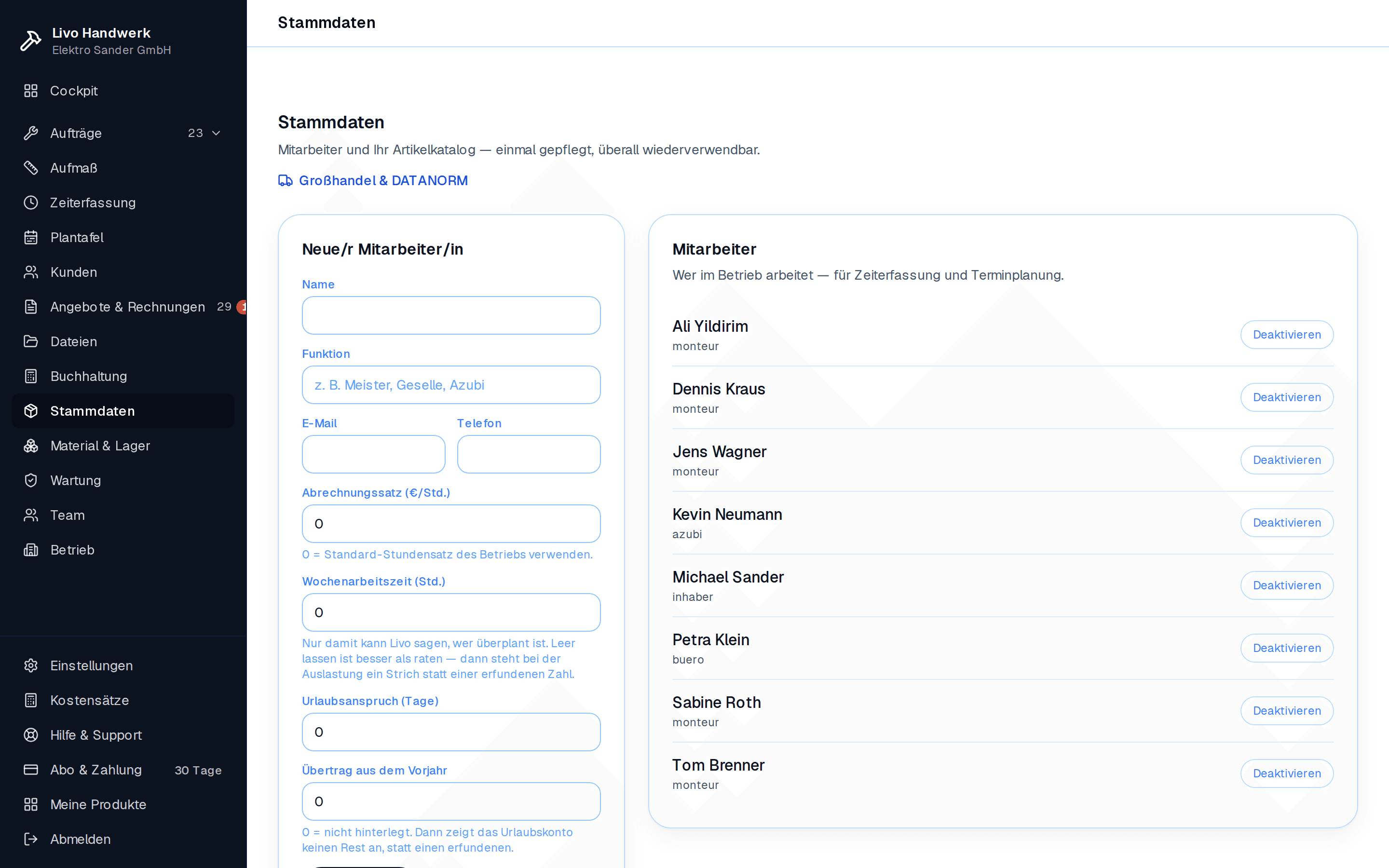Click the Buchhaltung calculator icon
Screen dimensions: 1389x868
coord(31,376)
